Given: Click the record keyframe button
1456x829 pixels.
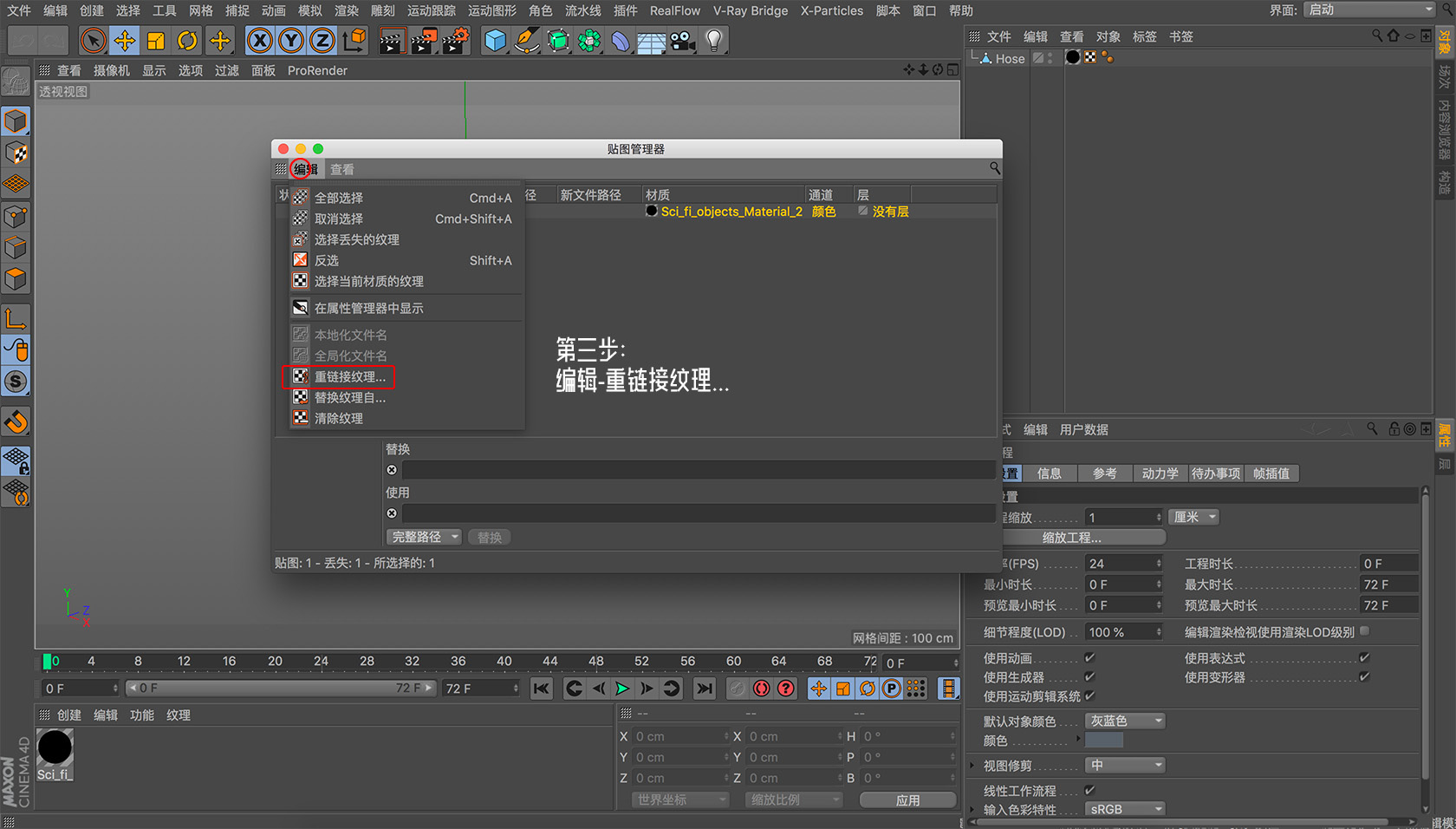Looking at the screenshot, I should click(x=761, y=689).
